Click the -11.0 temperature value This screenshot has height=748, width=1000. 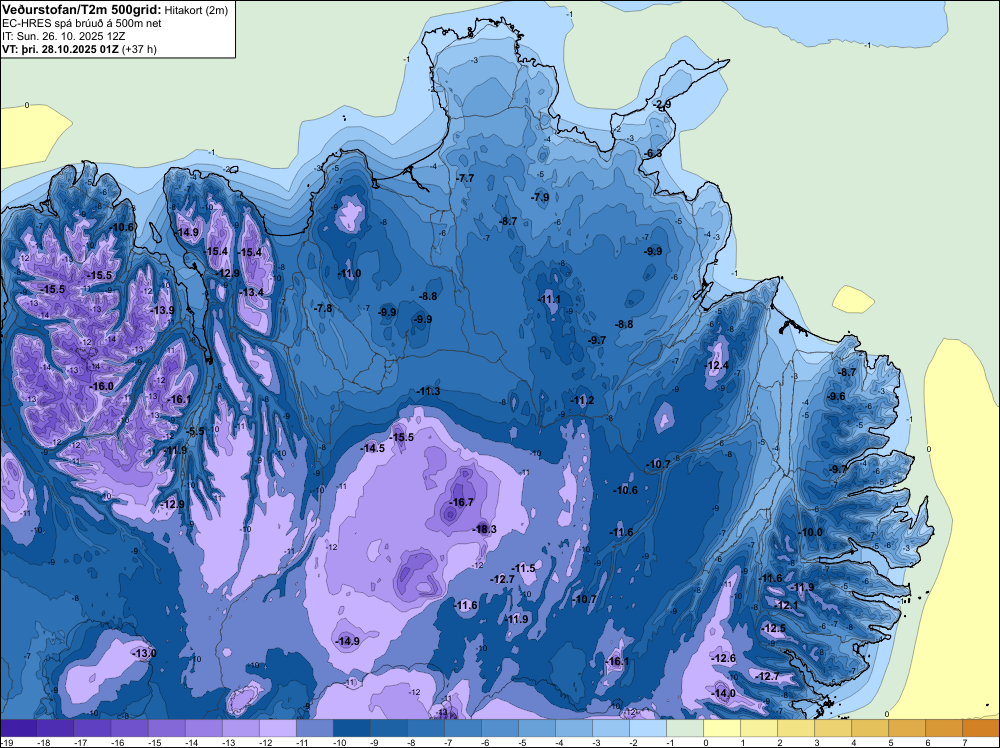349,274
